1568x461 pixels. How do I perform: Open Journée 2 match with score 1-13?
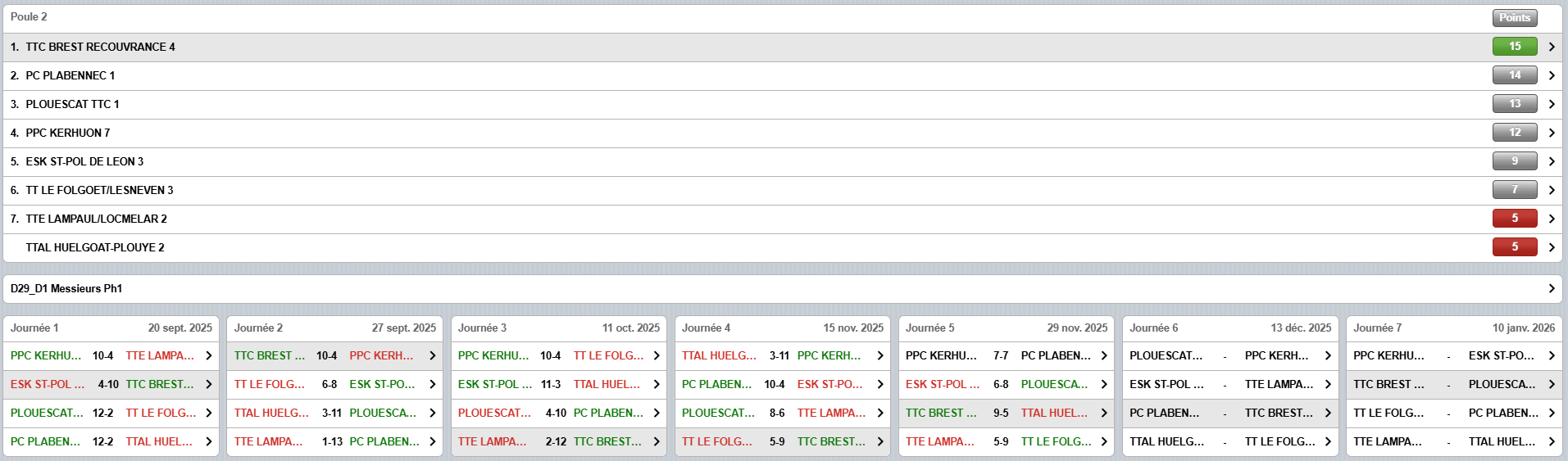pos(334,441)
